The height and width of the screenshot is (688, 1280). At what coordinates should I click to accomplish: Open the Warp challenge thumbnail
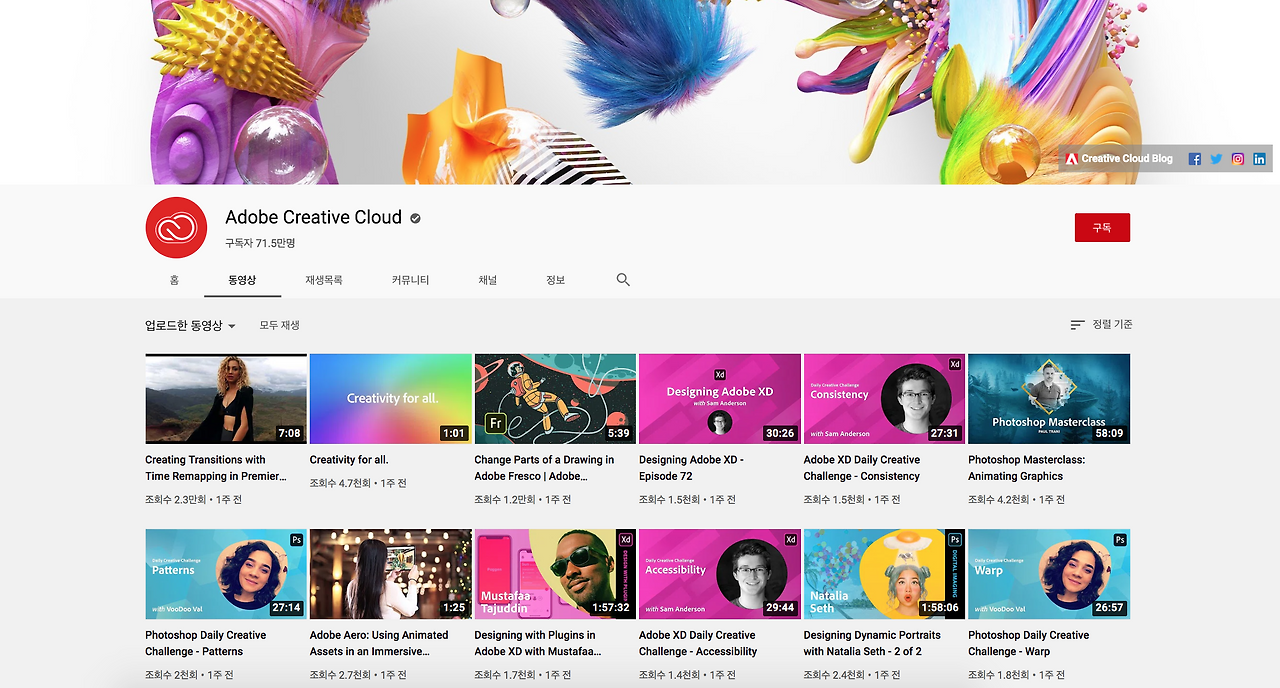[x=1049, y=574]
